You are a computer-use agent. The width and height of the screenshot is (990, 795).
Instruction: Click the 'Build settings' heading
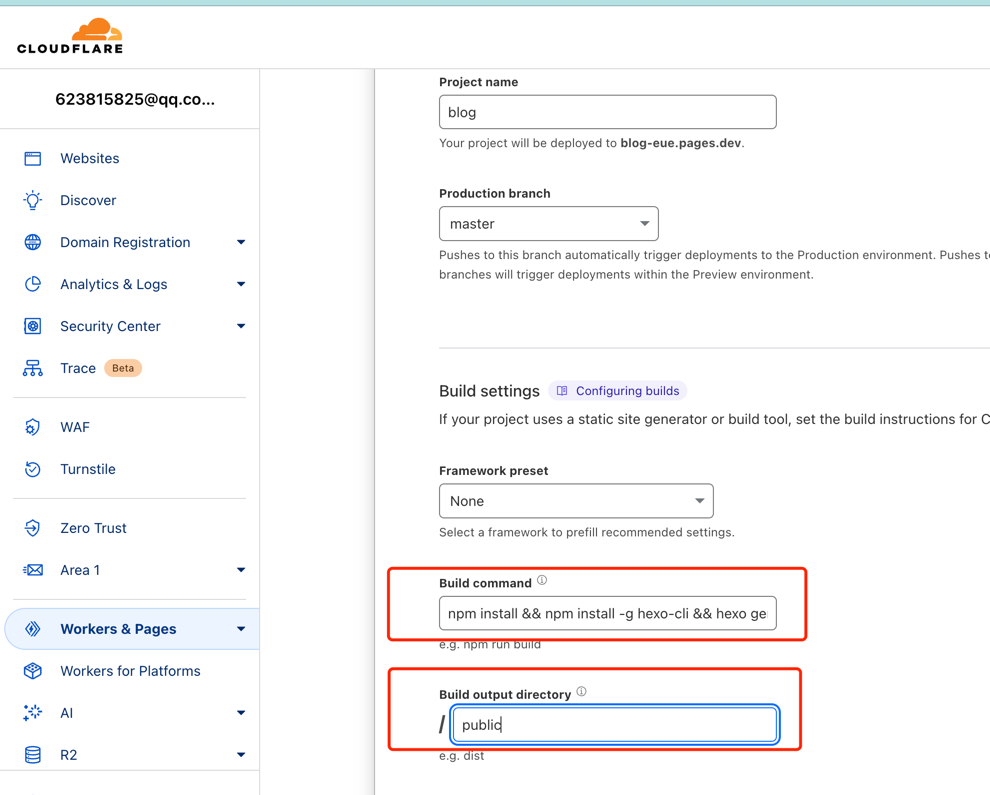click(489, 391)
